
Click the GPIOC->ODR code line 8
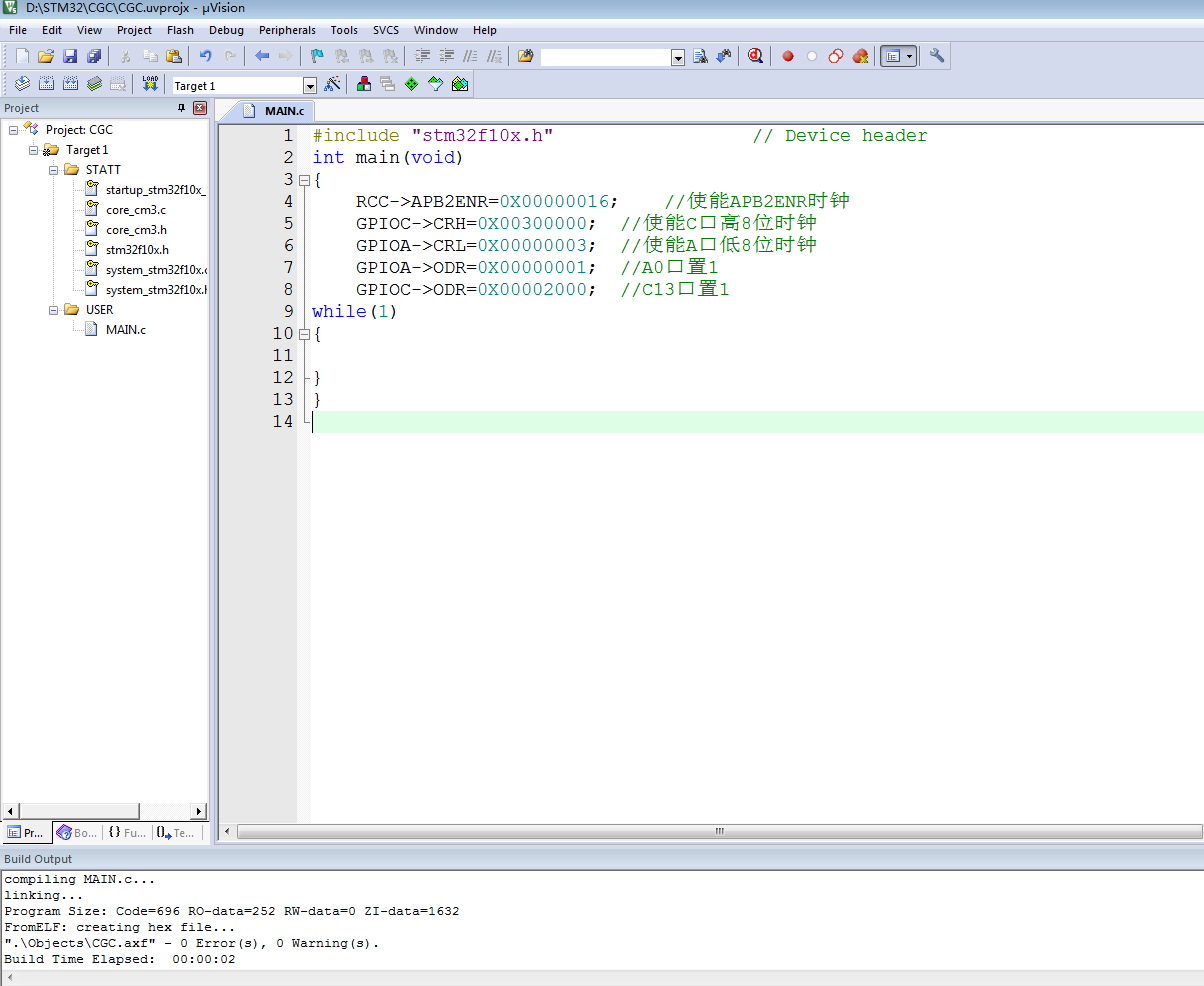542,290
